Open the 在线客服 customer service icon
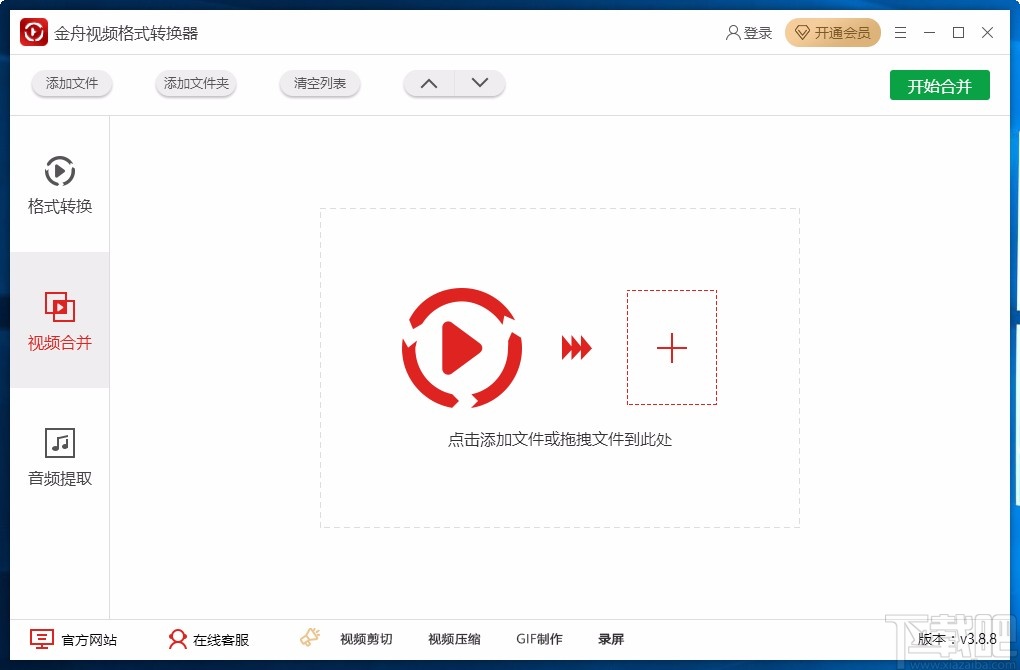The height and width of the screenshot is (670, 1020). (178, 637)
